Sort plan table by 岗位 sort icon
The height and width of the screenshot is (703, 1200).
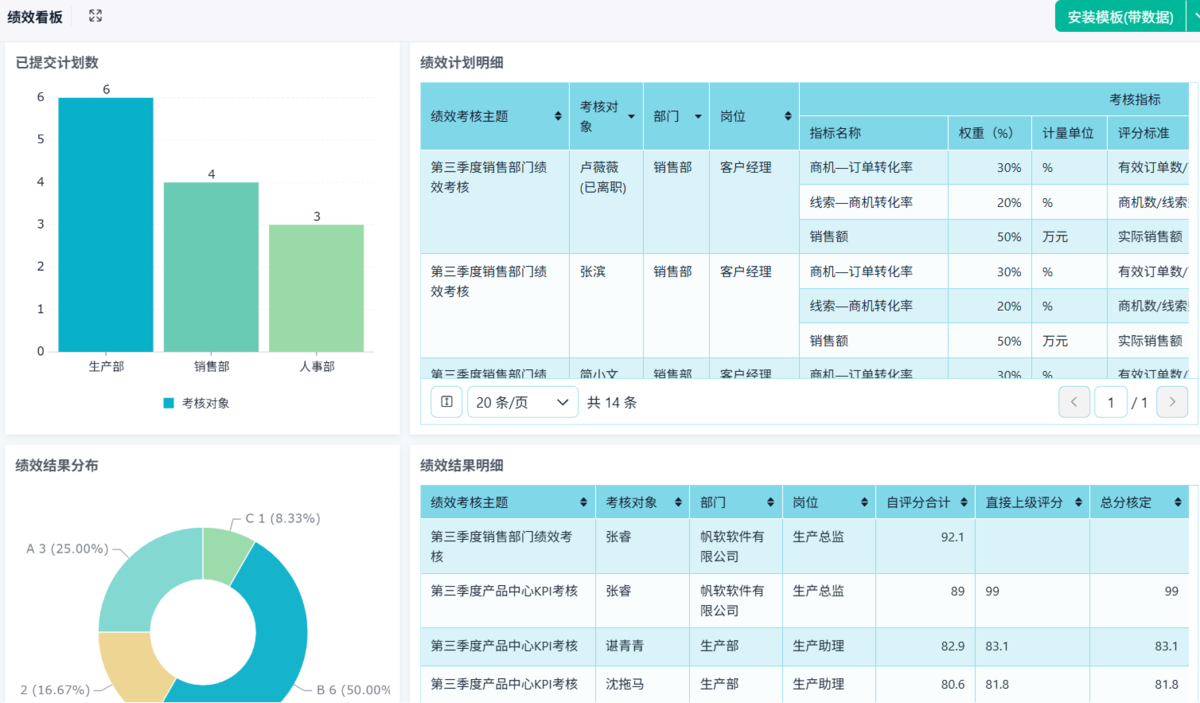point(788,117)
